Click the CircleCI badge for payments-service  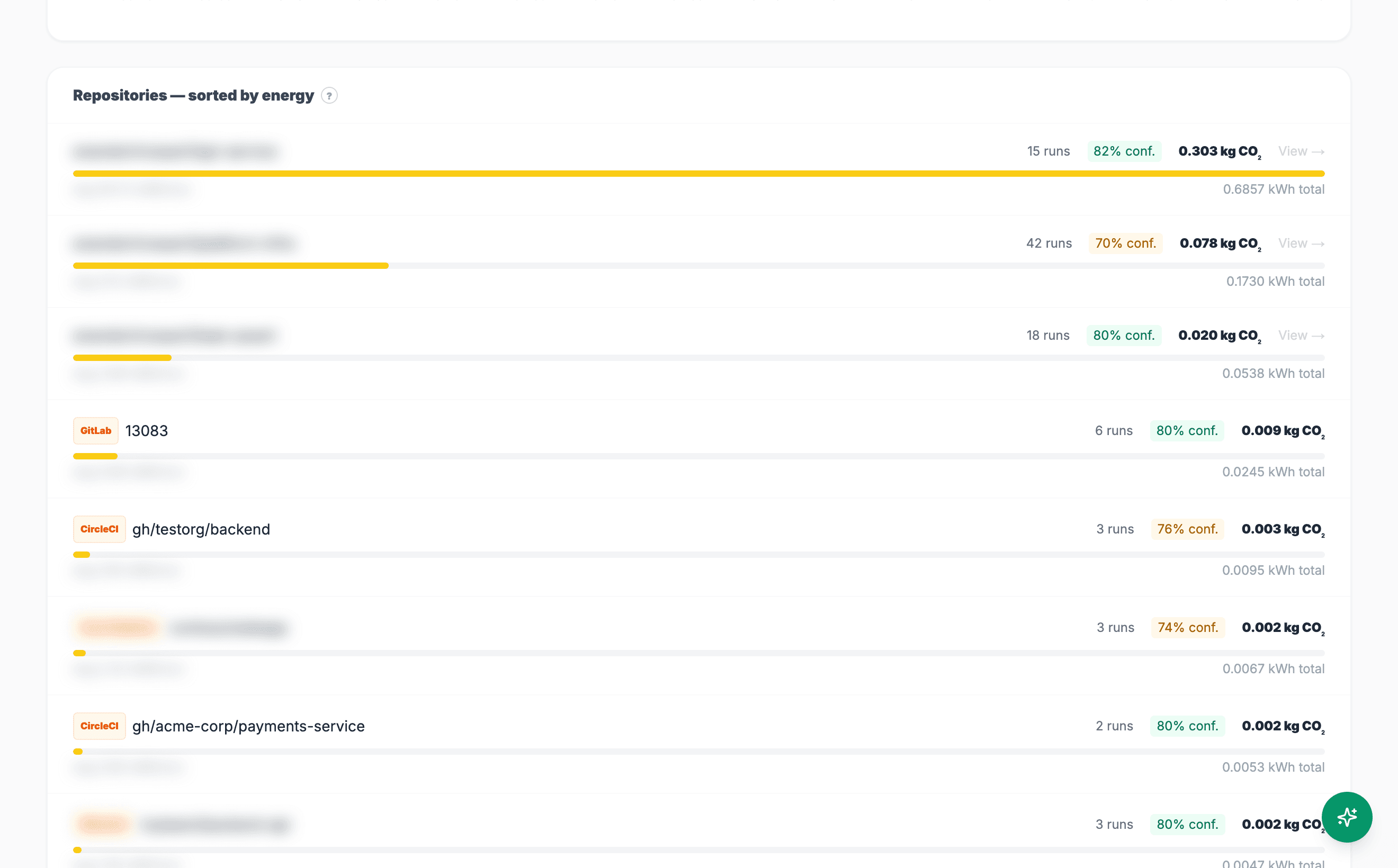pyautogui.click(x=100, y=726)
